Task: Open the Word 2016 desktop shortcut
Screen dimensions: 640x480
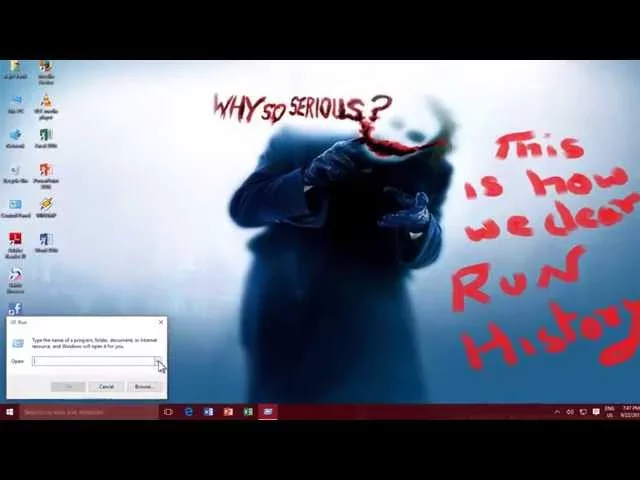Action: pyautogui.click(x=46, y=243)
